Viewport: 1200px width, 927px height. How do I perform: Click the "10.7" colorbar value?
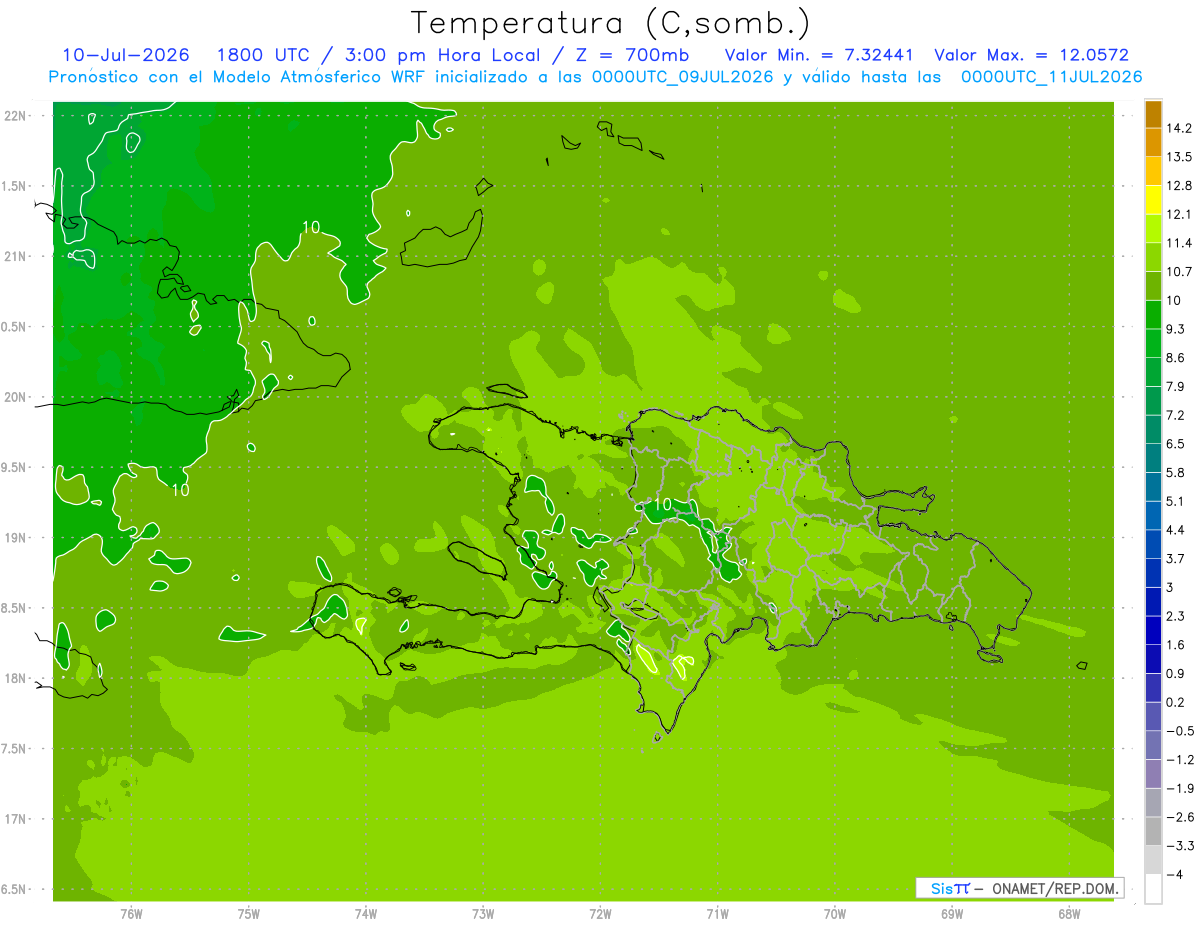click(x=1180, y=272)
